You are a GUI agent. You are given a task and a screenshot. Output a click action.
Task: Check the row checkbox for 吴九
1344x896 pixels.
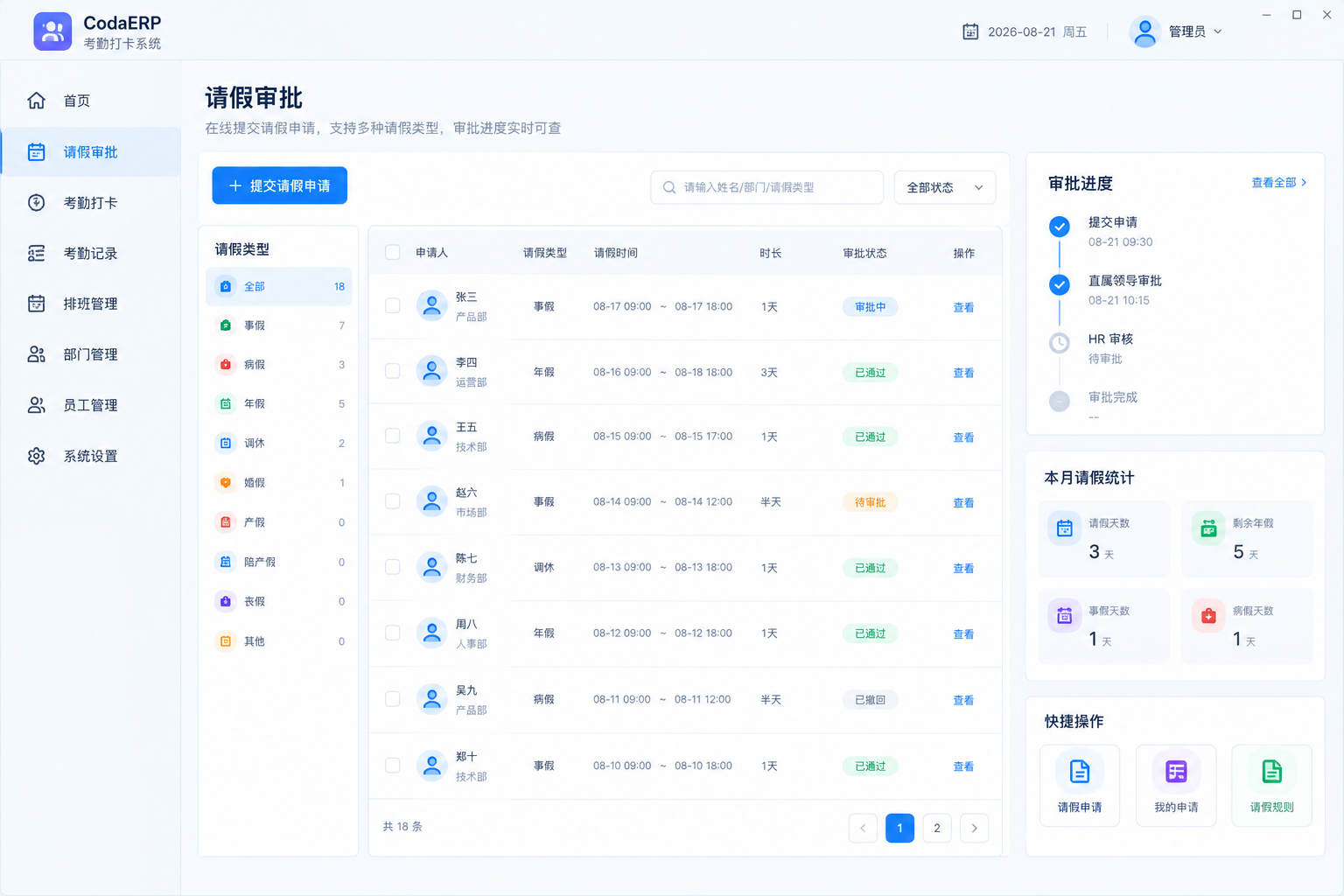393,699
